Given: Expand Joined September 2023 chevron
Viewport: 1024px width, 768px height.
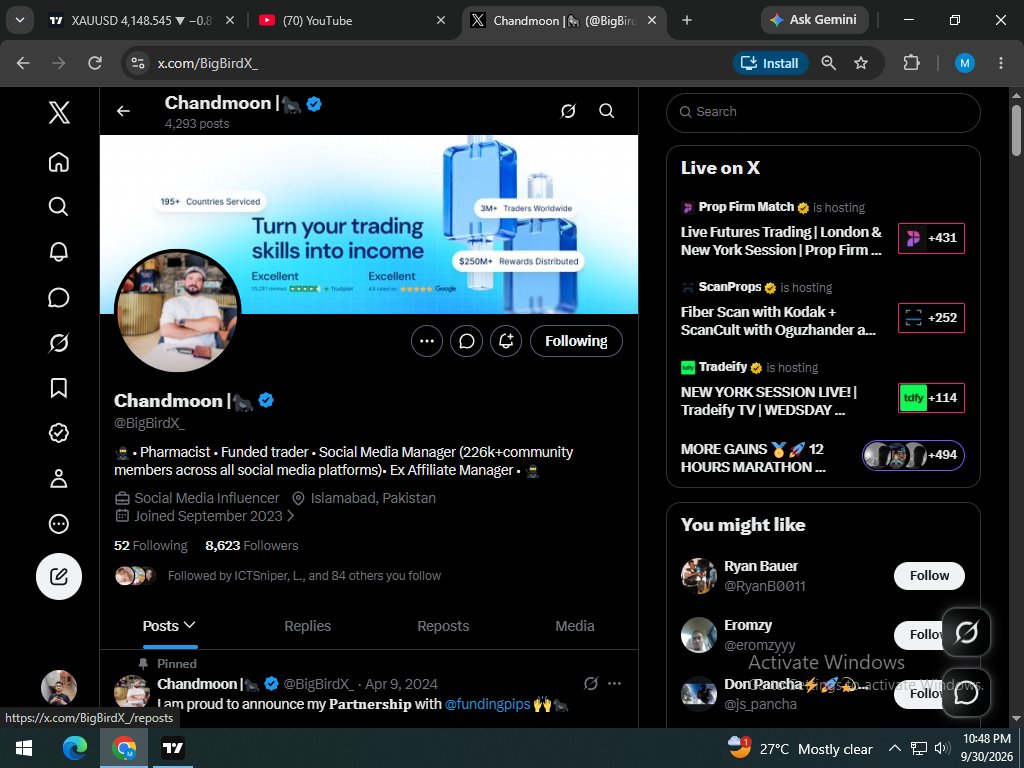Looking at the screenshot, I should (291, 516).
